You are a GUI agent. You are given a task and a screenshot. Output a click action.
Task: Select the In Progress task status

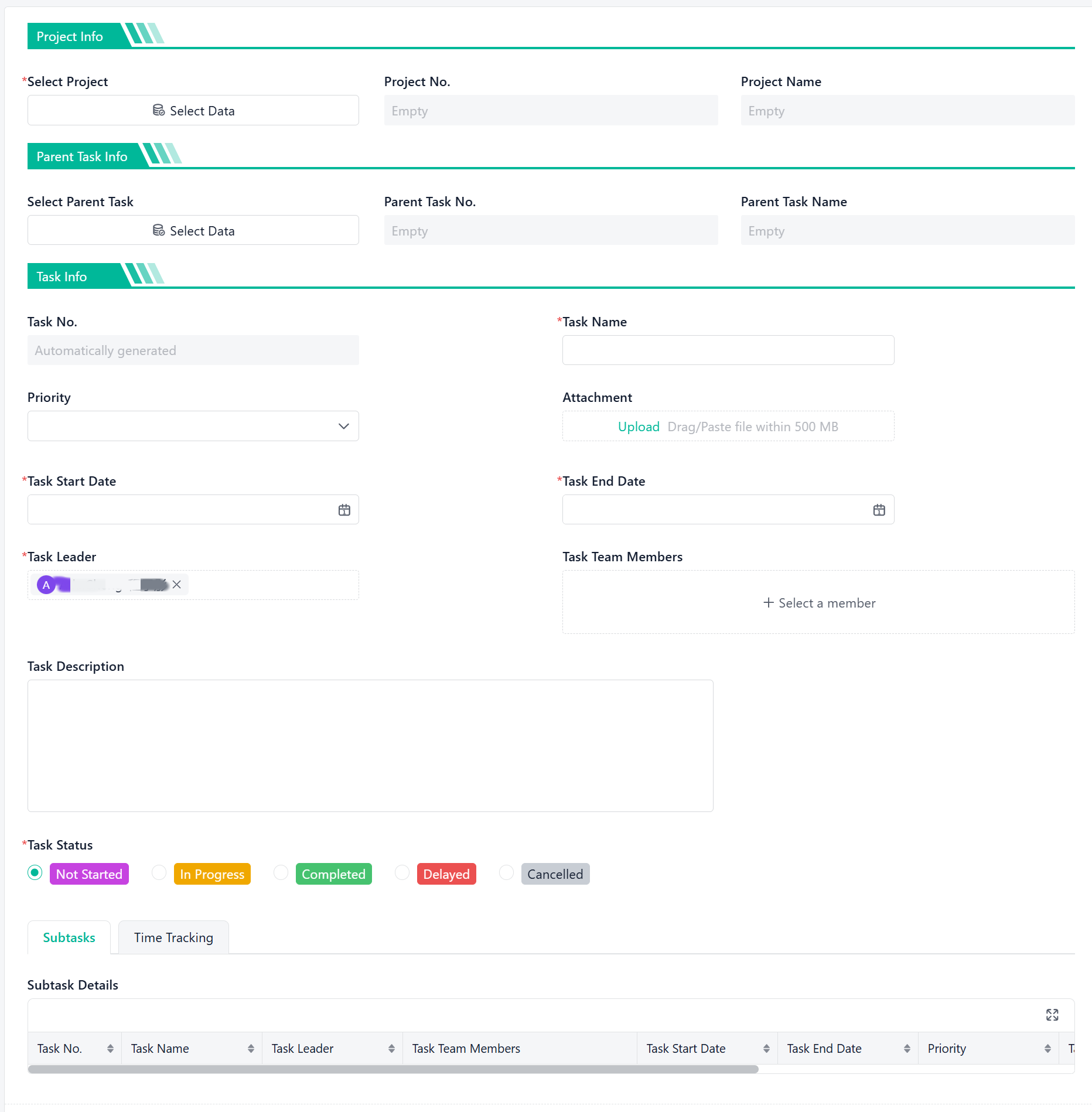[159, 873]
